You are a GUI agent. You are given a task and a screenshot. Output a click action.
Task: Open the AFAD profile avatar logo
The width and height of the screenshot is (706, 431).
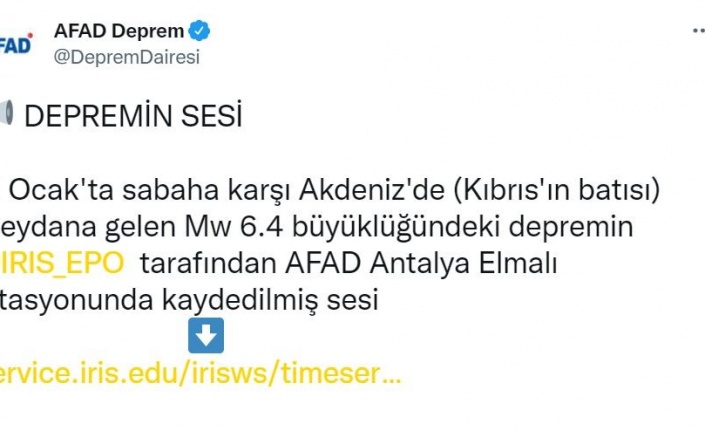pyautogui.click(x=14, y=44)
